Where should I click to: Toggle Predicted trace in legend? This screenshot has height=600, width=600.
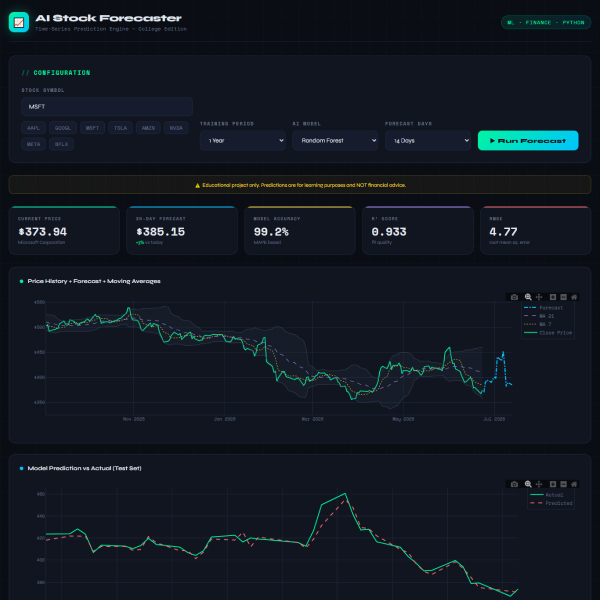click(x=551, y=503)
